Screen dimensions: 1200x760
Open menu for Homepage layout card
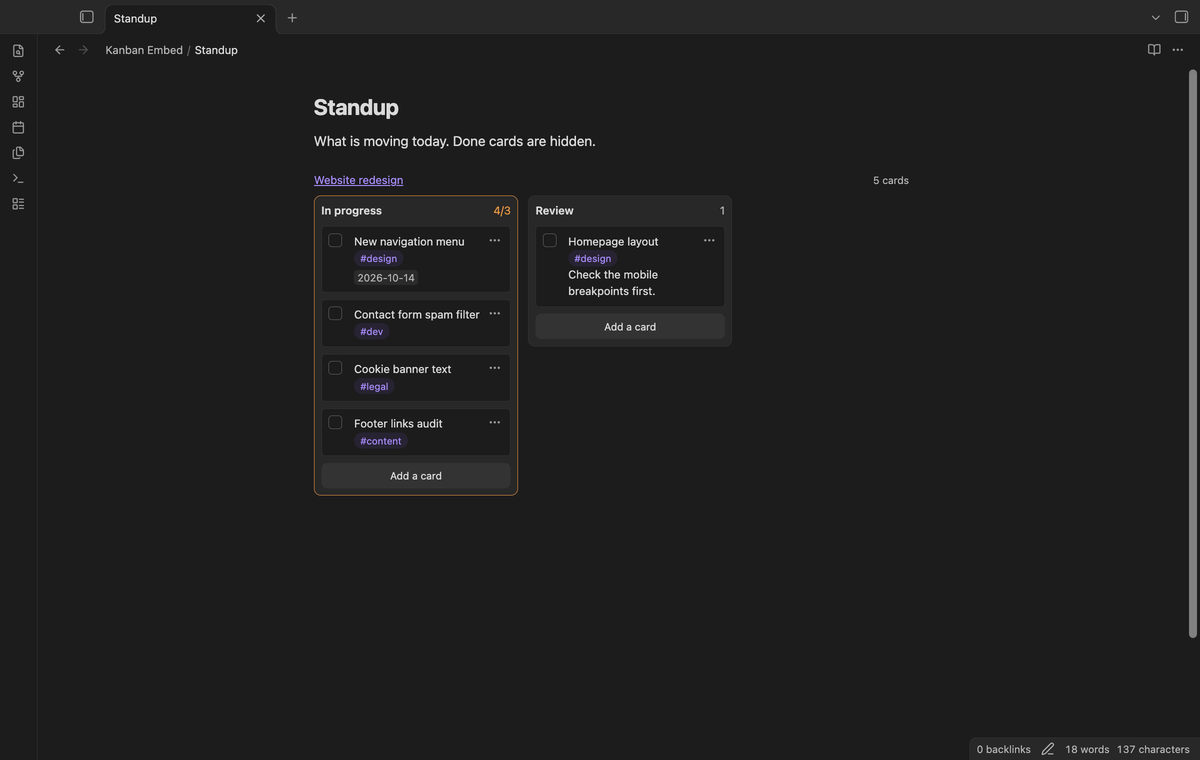pos(709,241)
